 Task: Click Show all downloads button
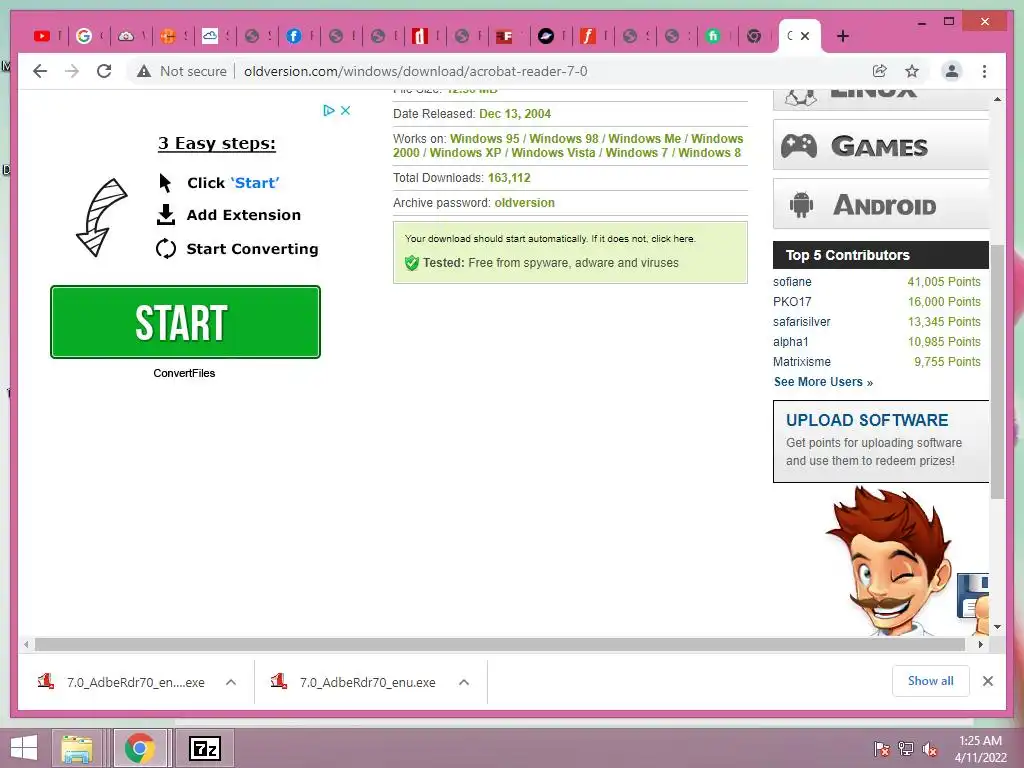pos(931,681)
